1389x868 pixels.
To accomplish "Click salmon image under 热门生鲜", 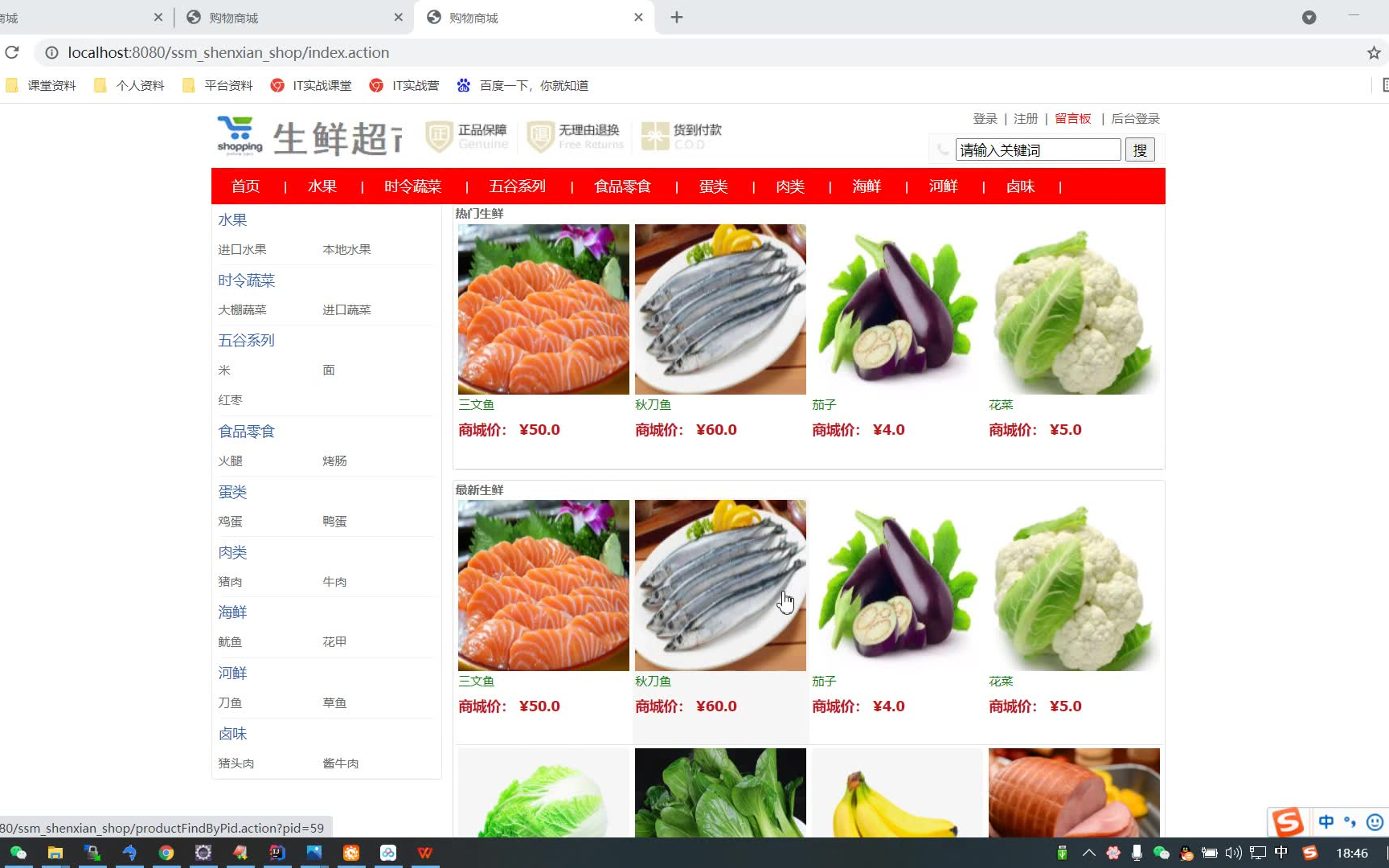I will pyautogui.click(x=543, y=309).
